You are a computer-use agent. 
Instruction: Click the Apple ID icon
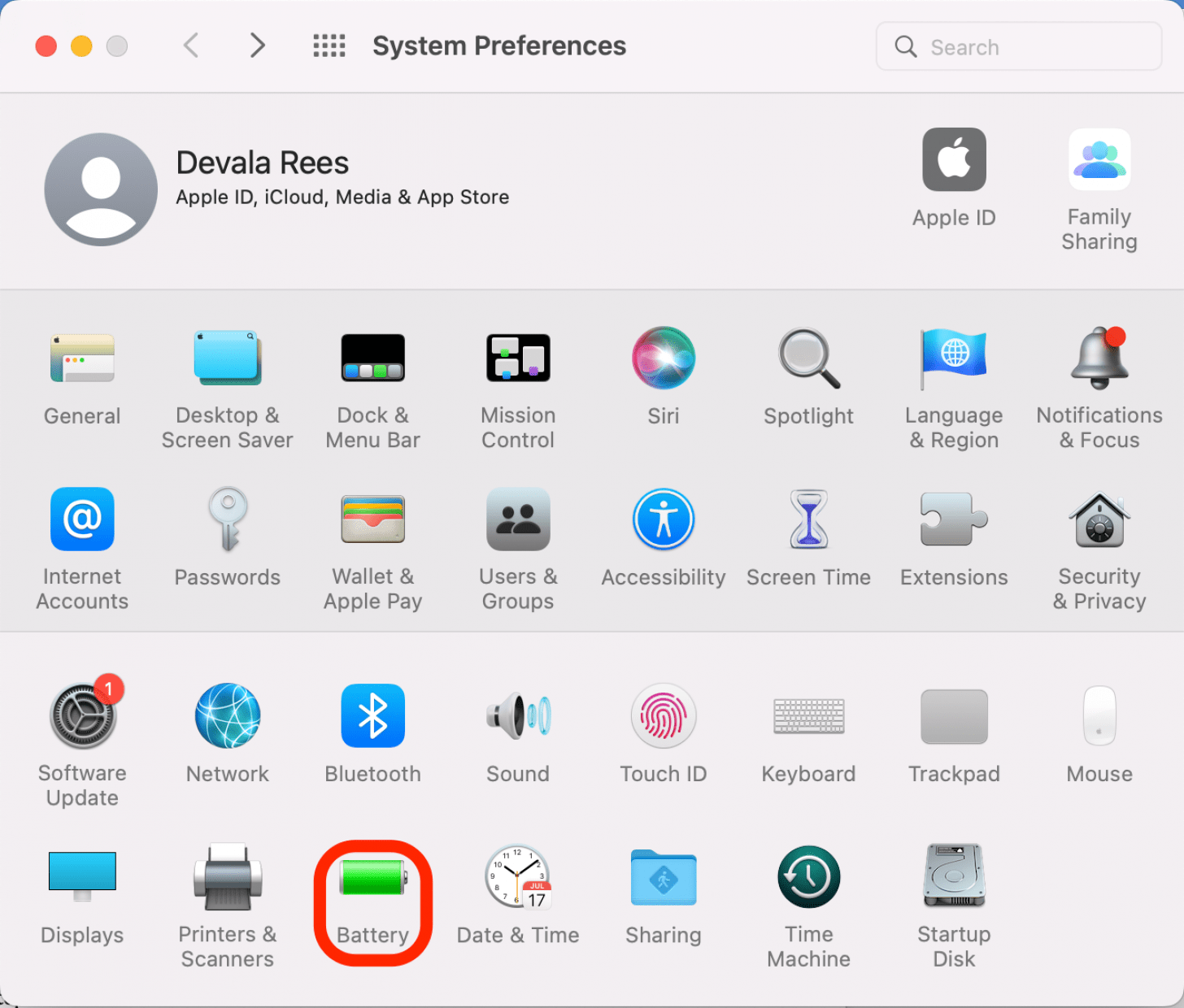tap(954, 160)
